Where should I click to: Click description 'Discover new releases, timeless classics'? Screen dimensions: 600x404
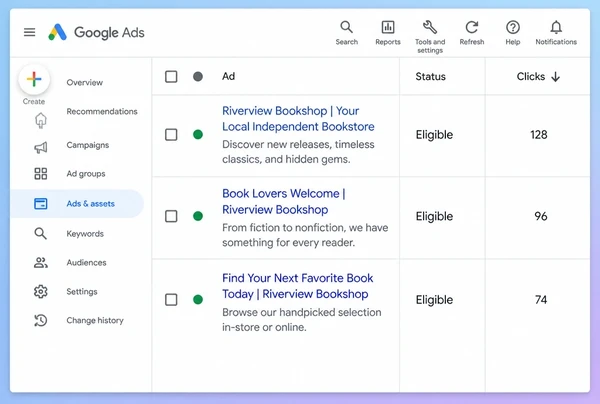click(x=298, y=152)
